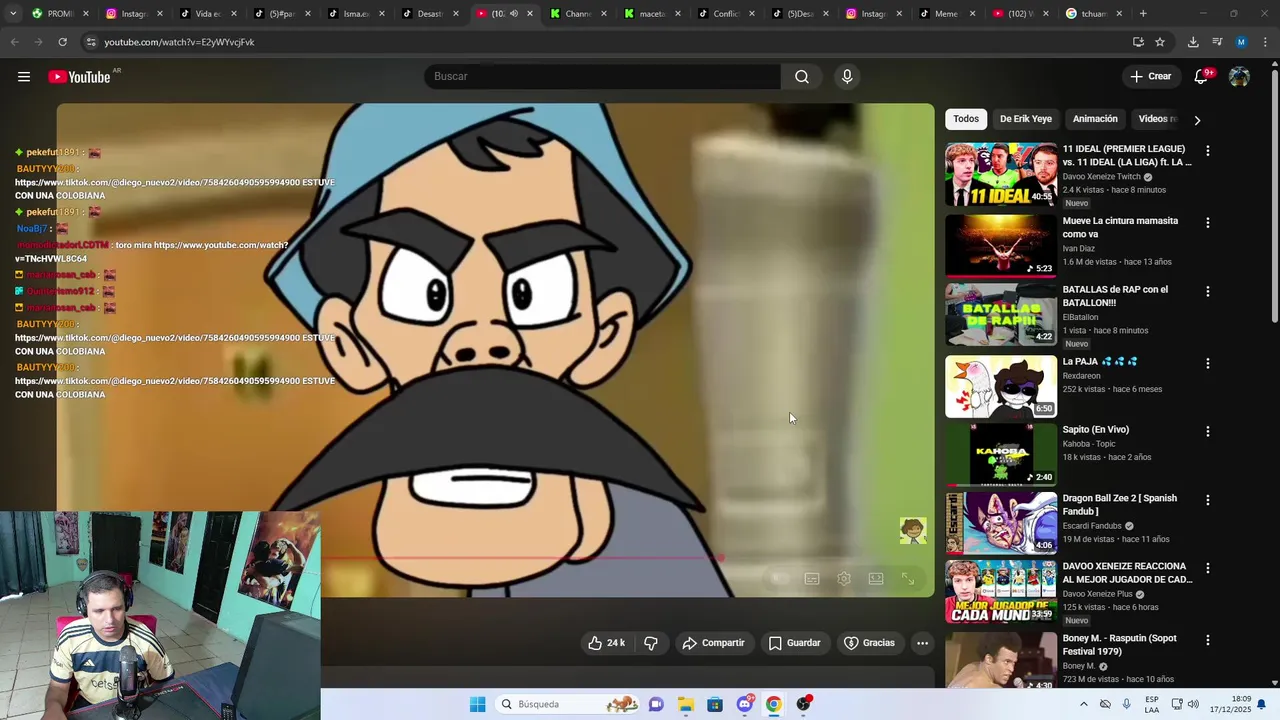Click the video progress bar scrubber

(720, 559)
